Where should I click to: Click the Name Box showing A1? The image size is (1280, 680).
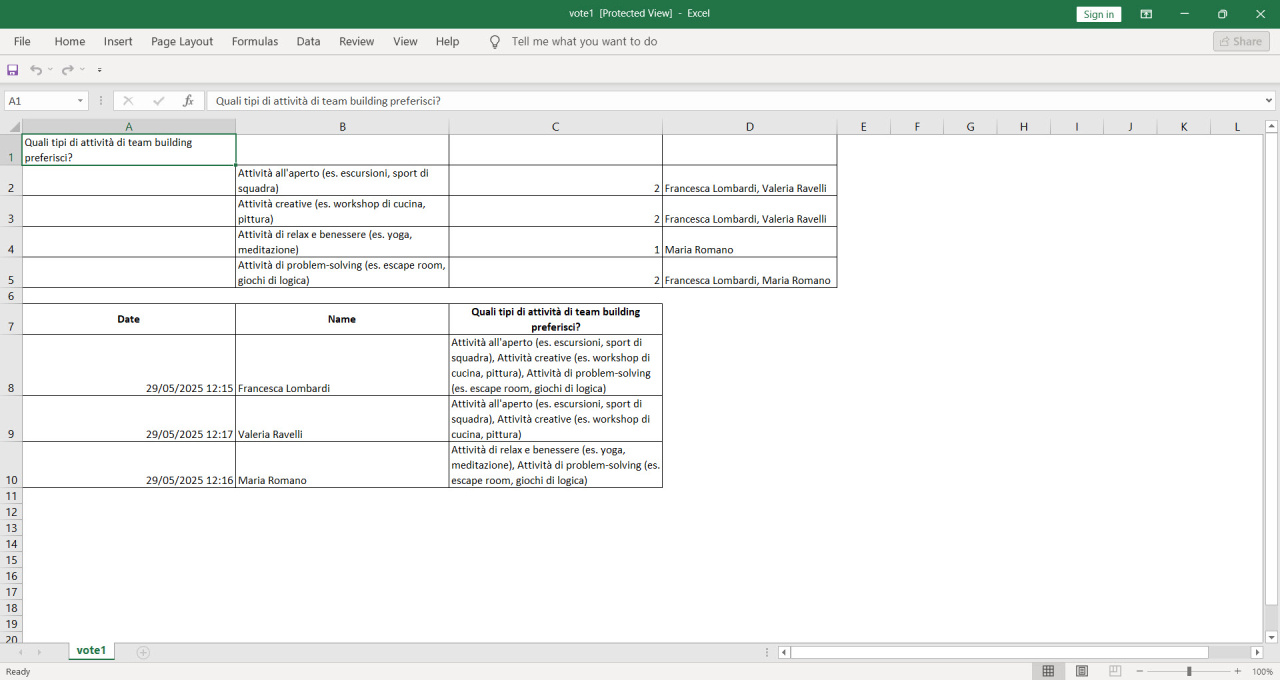click(x=39, y=101)
